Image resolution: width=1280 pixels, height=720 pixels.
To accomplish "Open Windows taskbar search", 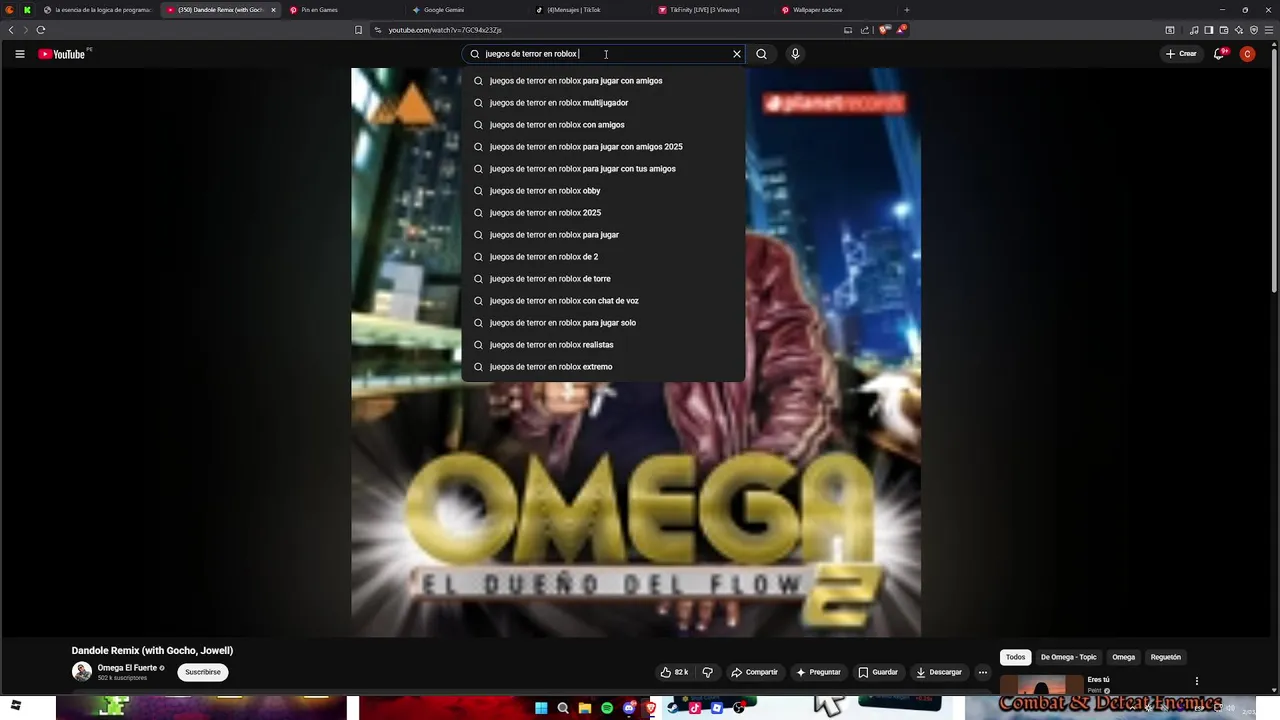I will pos(563,708).
